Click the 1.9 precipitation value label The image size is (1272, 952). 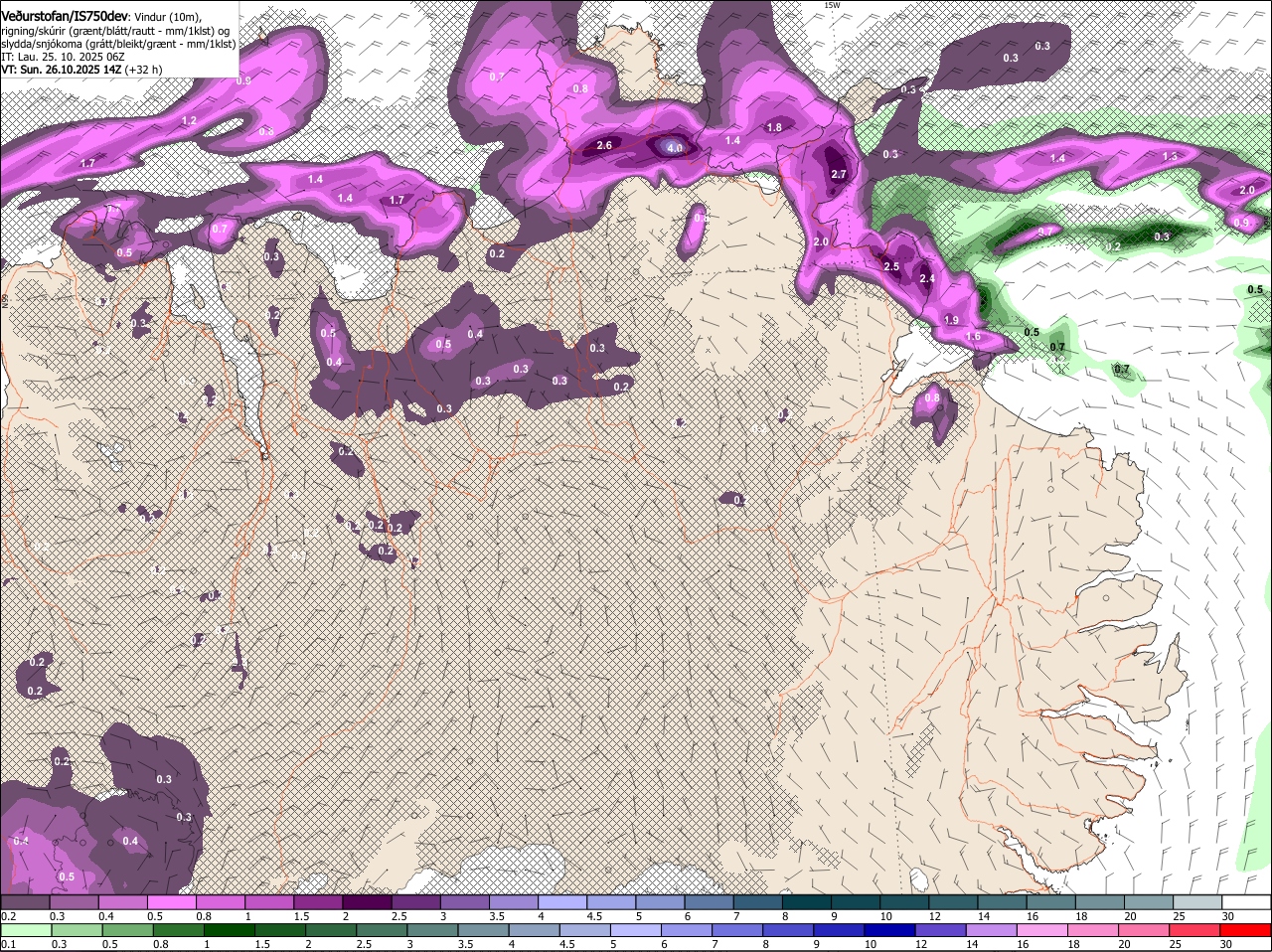(951, 320)
